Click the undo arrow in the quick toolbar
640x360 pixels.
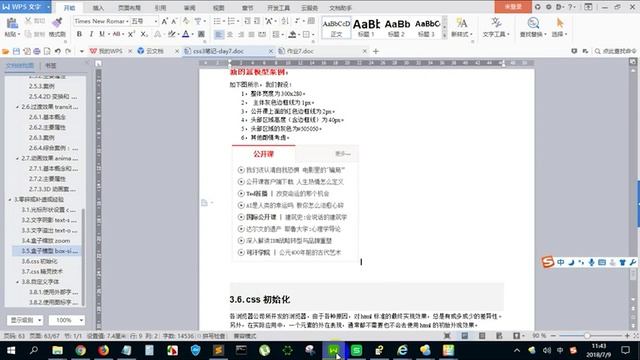click(58, 51)
